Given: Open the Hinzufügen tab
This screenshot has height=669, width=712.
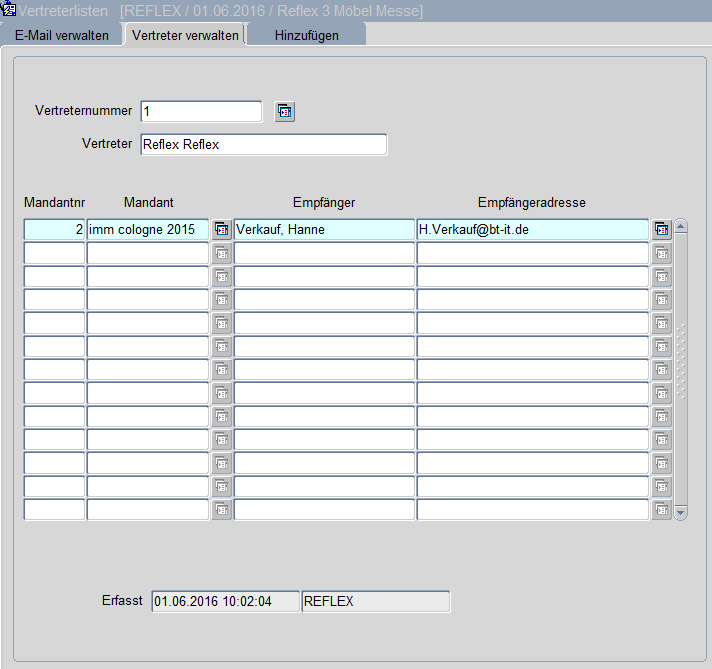Looking at the screenshot, I should click(x=306, y=35).
